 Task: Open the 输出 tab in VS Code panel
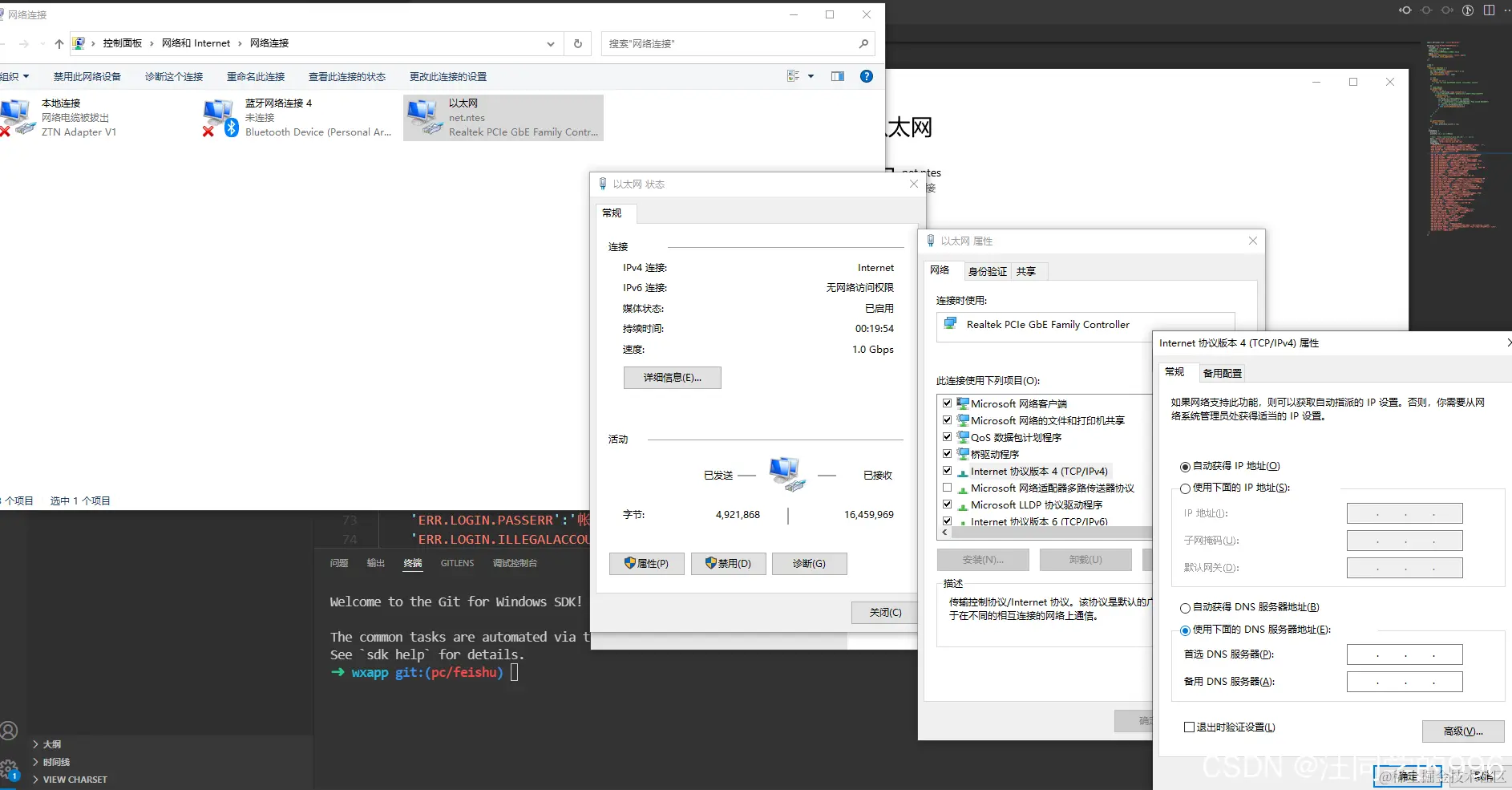(376, 563)
